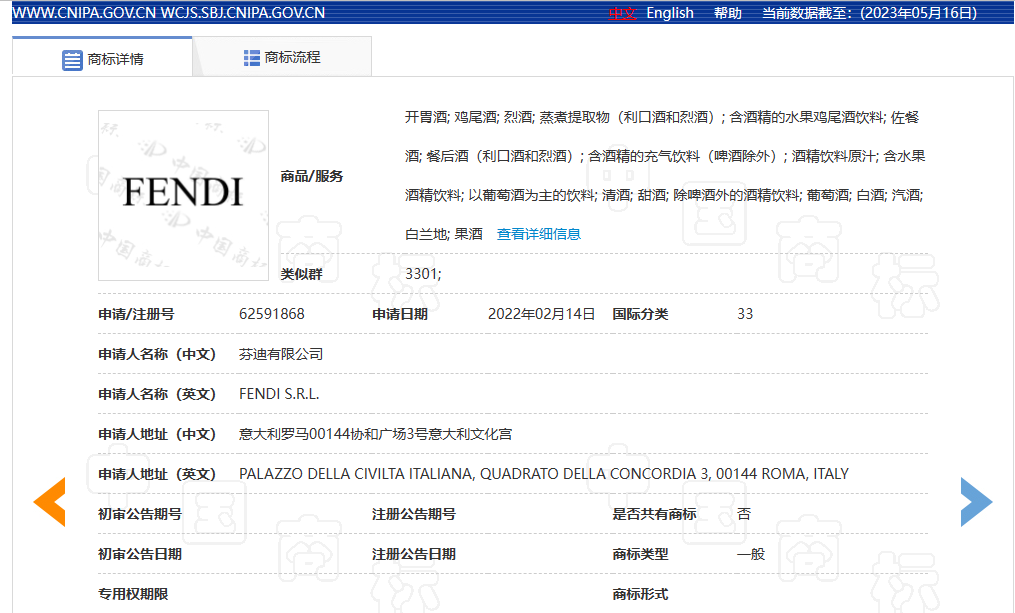Click the 初审公告期号 label
The image size is (1015, 613).
click(140, 514)
